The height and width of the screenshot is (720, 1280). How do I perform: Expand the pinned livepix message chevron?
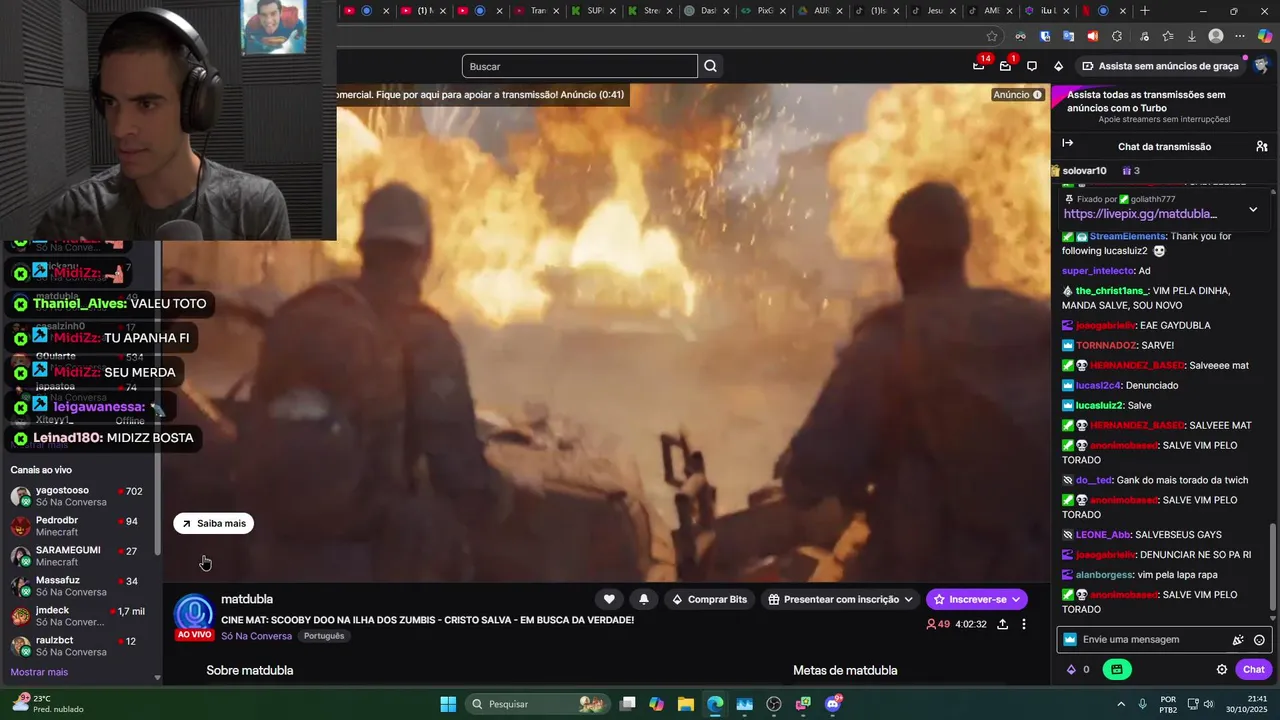coord(1253,210)
